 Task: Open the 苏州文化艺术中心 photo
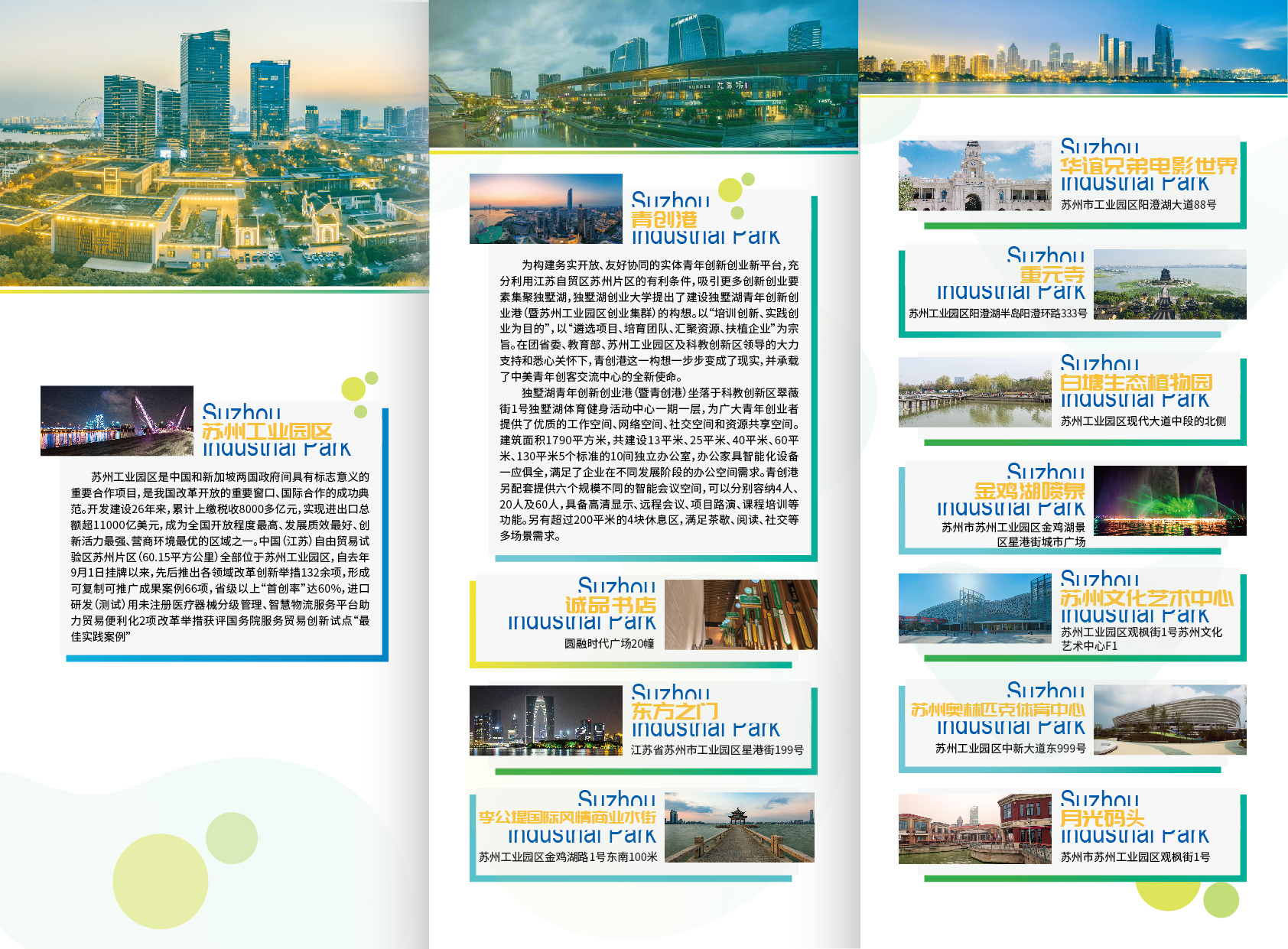click(x=974, y=608)
